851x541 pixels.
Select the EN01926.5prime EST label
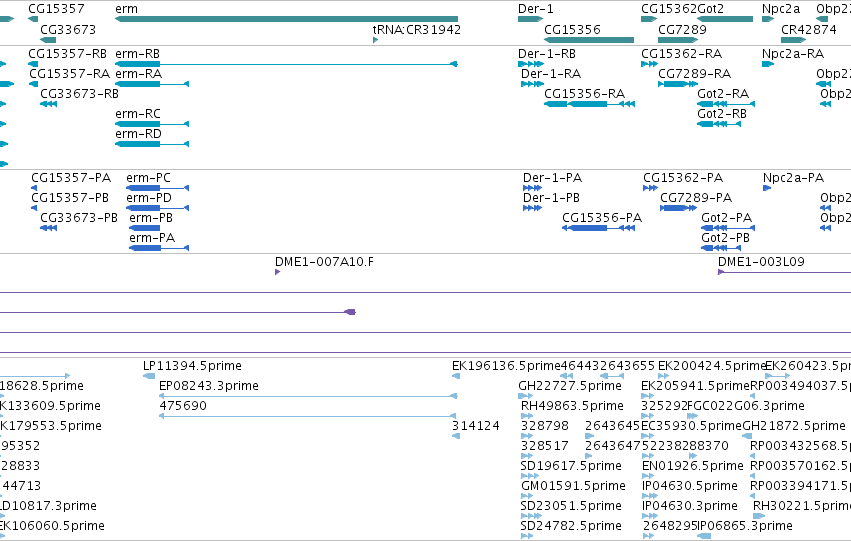pos(693,466)
